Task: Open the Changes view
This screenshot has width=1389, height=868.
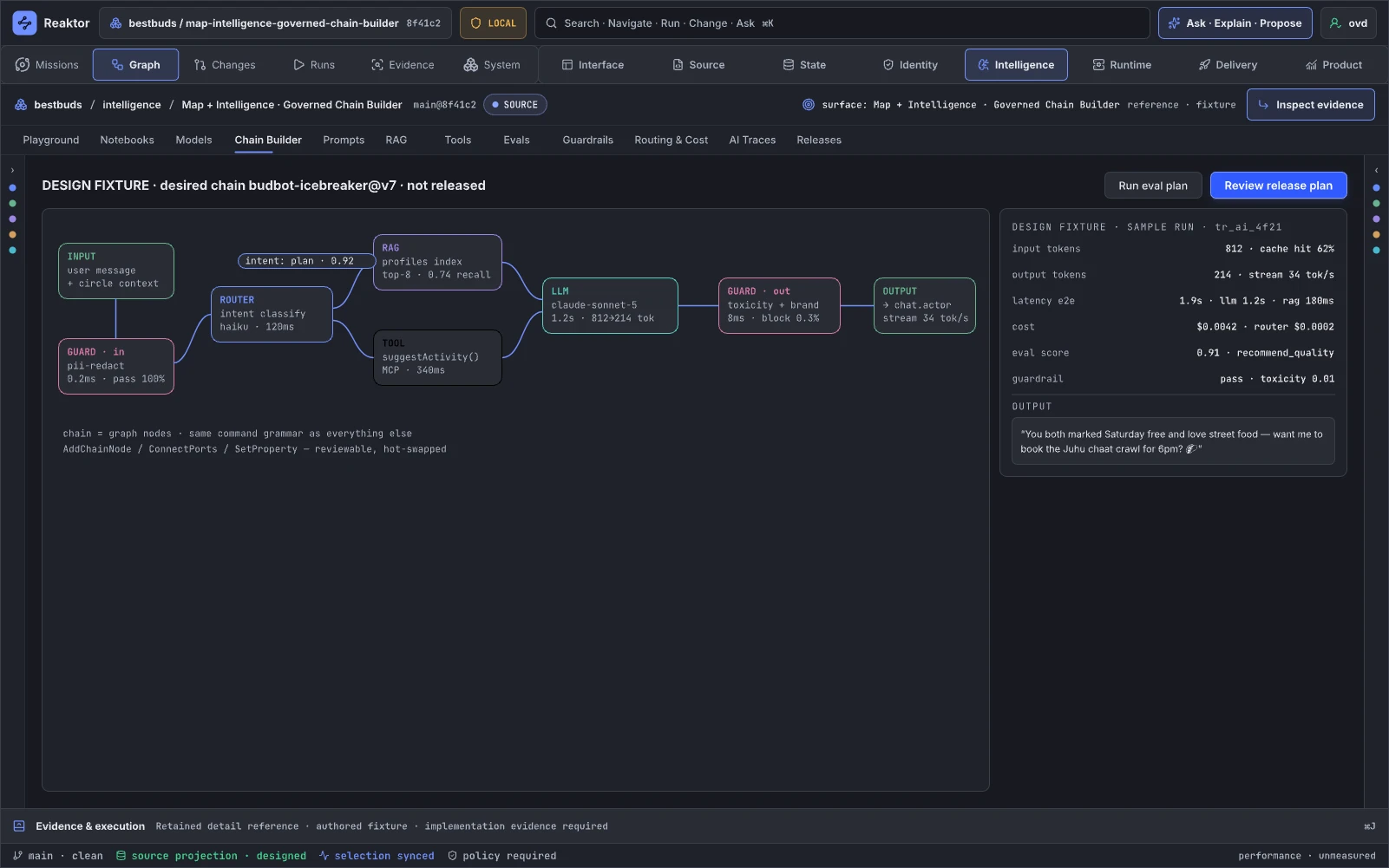Action: [225, 65]
